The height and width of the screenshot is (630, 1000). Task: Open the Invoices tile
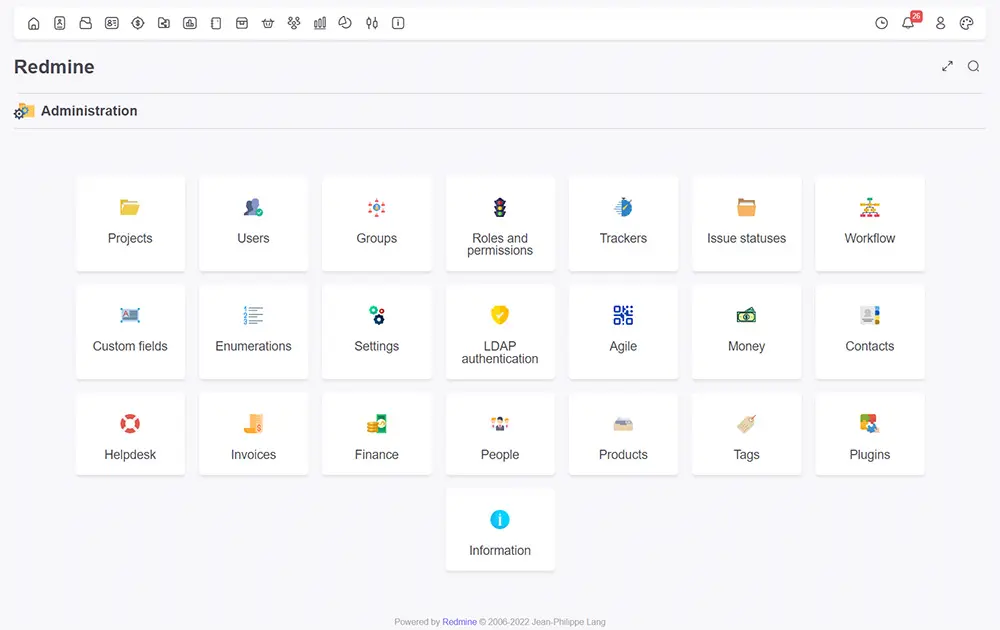(253, 434)
